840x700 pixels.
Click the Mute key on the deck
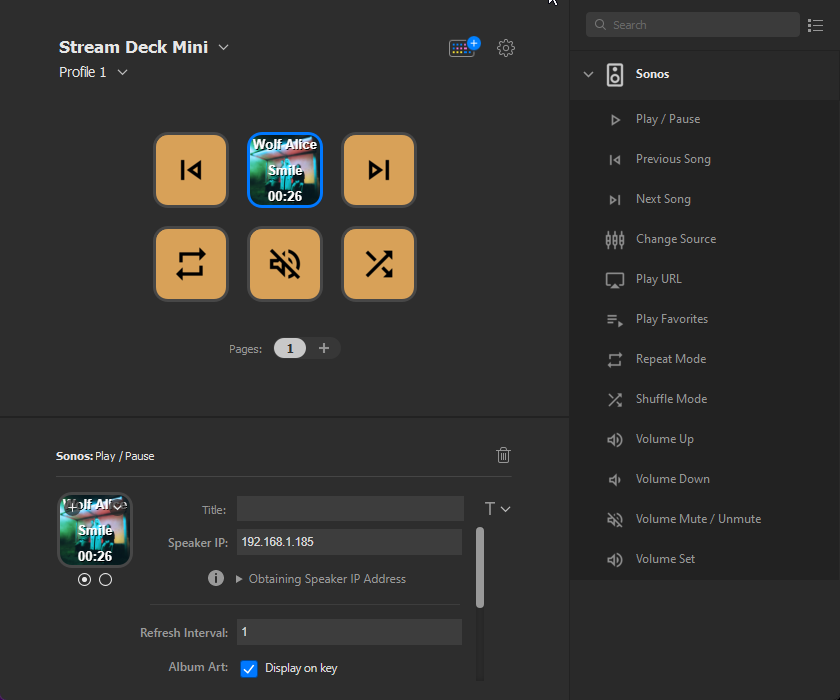click(285, 264)
